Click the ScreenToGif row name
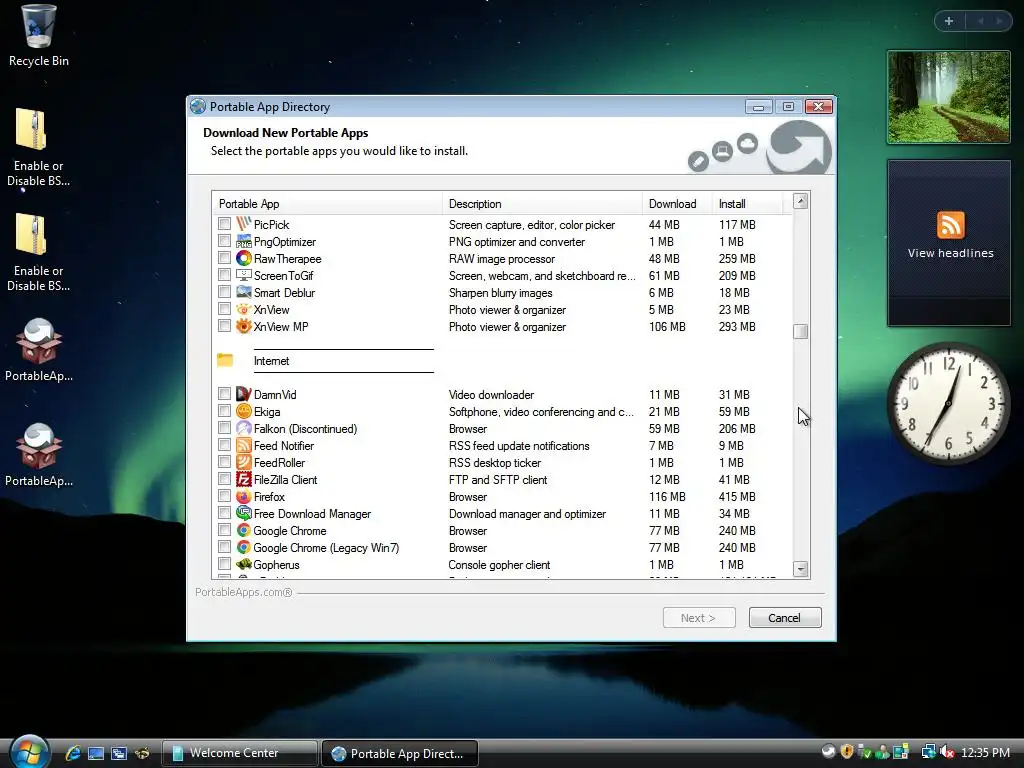Viewport: 1024px width, 768px height. 283,276
